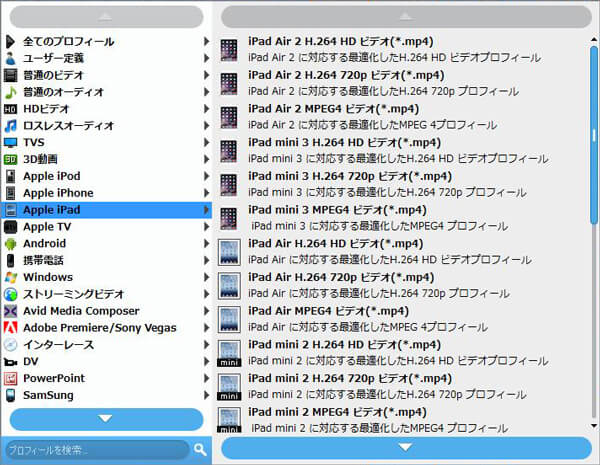
Task: Click the iPad Air 2 H.264 HD thumbnail
Action: (x=229, y=50)
